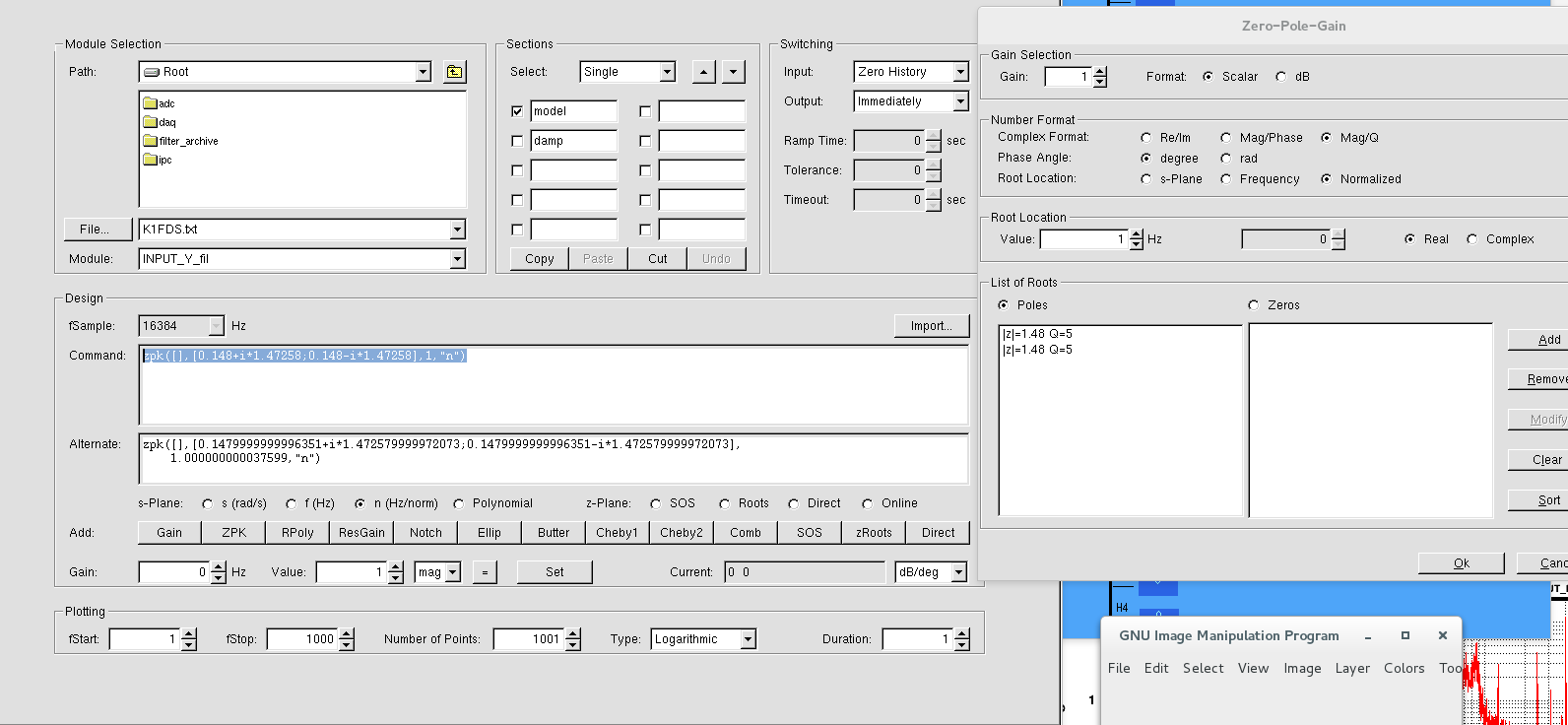Select Frequency root location option

1225,179
